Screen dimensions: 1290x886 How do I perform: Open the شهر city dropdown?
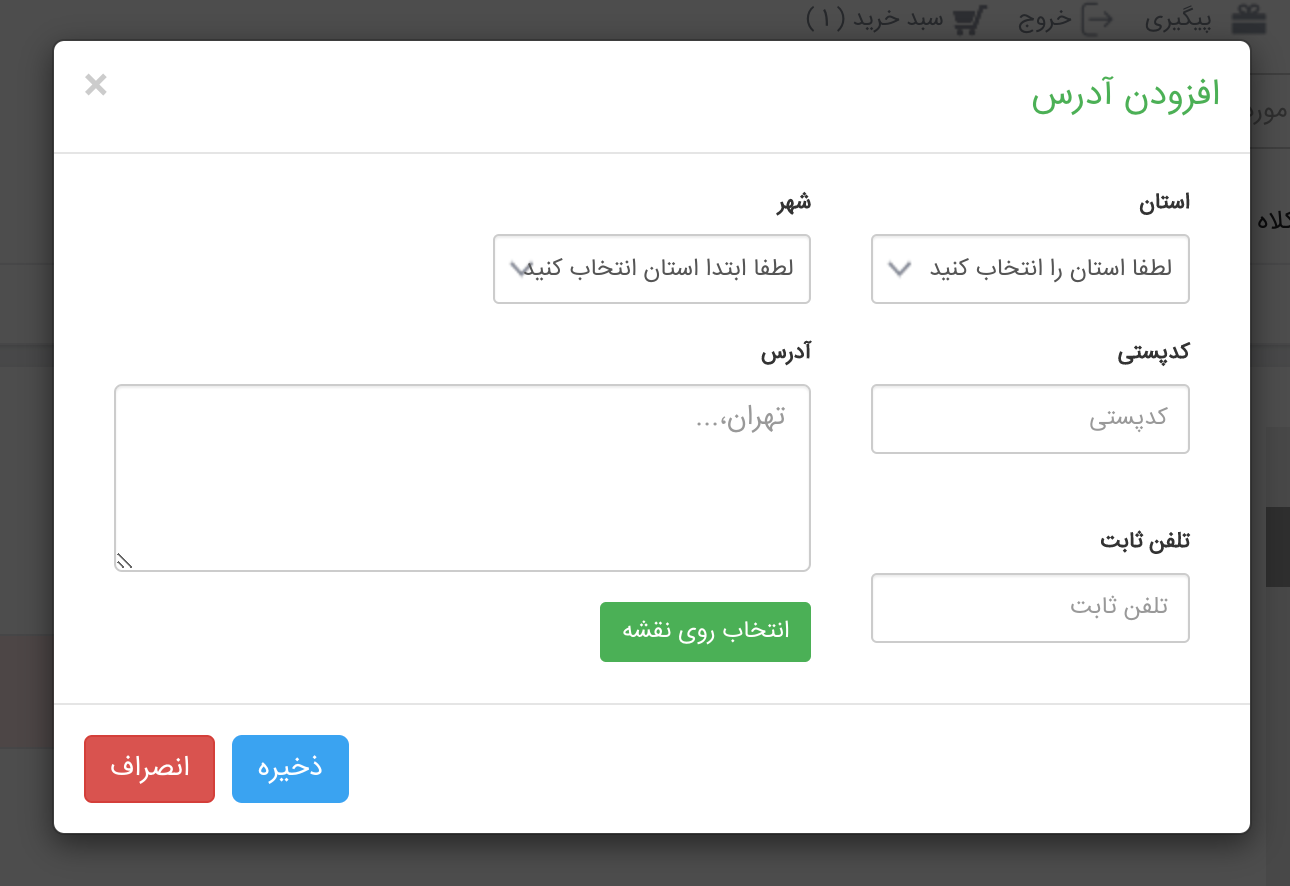click(x=651, y=269)
